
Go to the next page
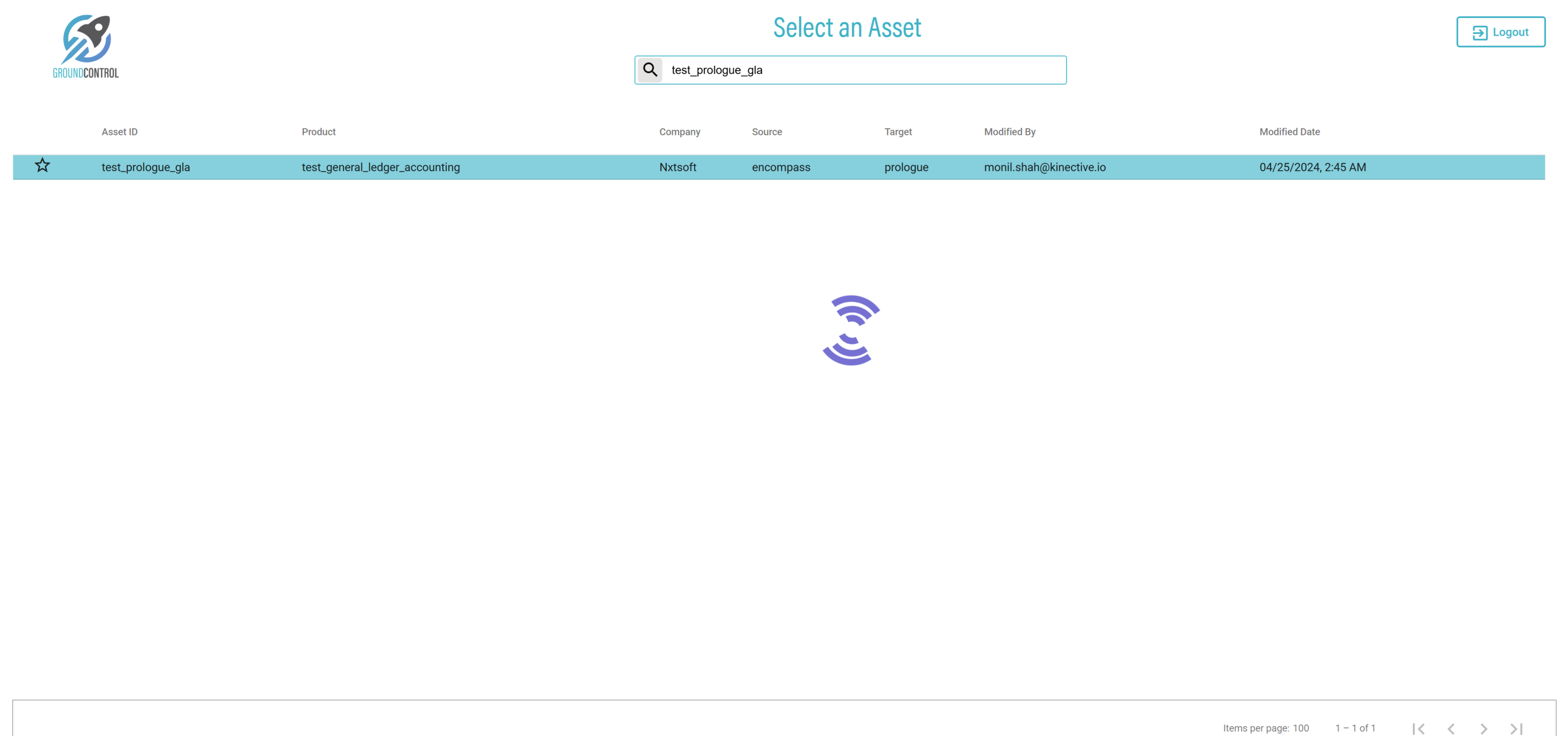point(1483,728)
